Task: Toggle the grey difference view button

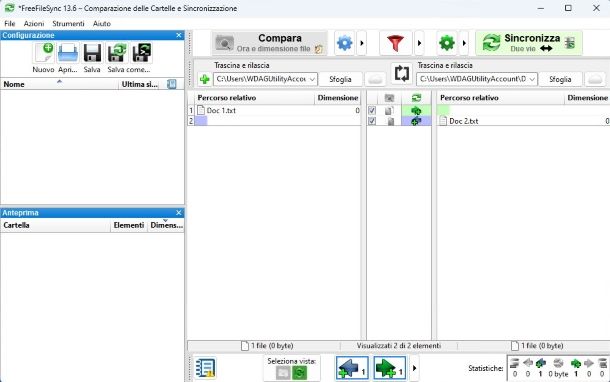Action: (283, 373)
